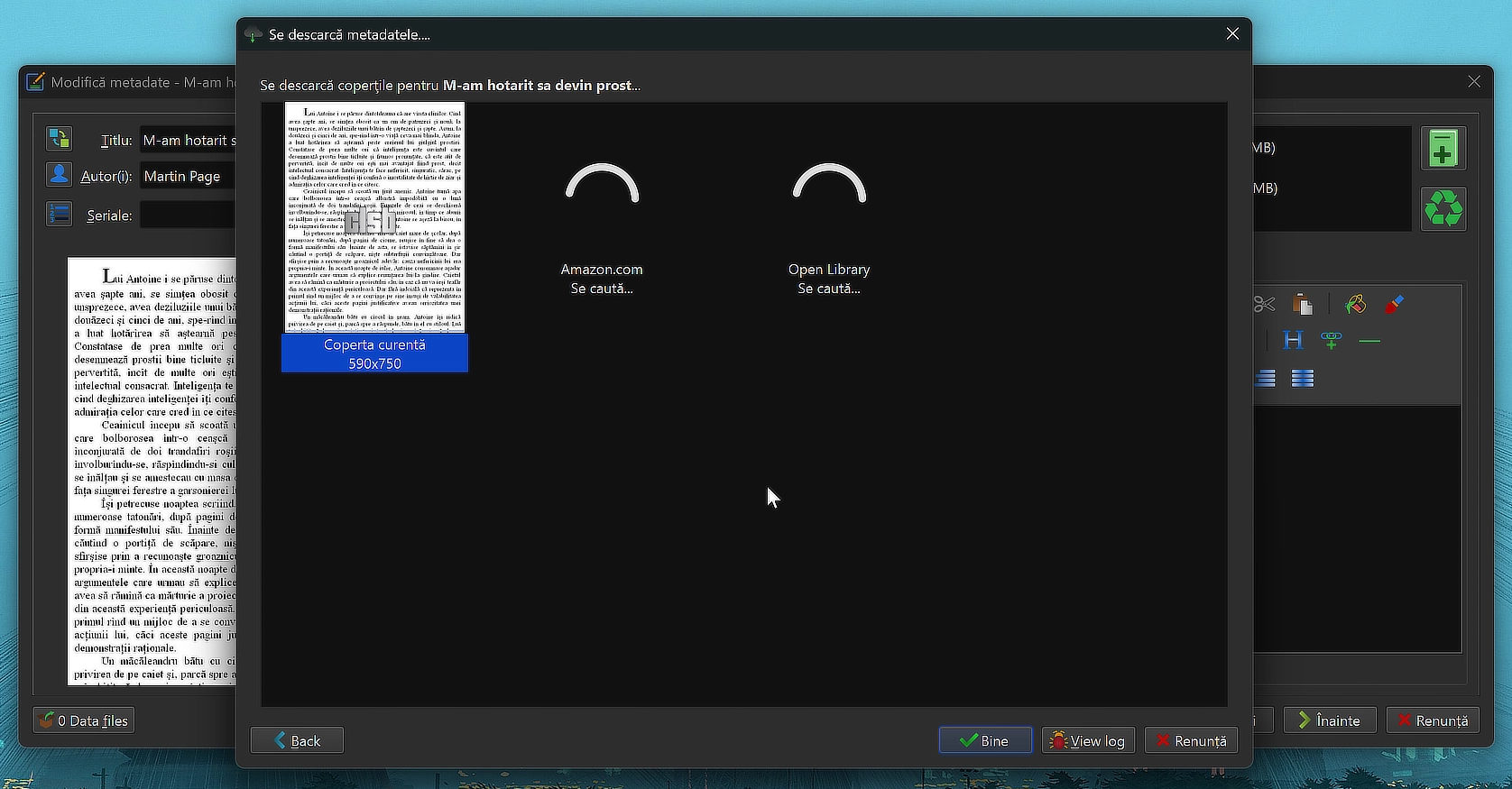Image resolution: width=1512 pixels, height=789 pixels.
Task: Select the paint bucket background color tool
Action: tap(1355, 305)
